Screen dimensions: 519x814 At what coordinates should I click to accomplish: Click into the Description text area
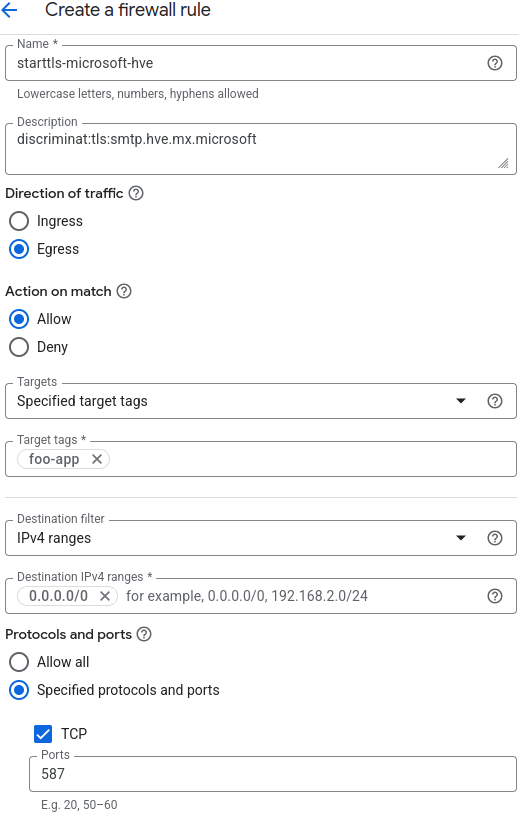point(261,149)
